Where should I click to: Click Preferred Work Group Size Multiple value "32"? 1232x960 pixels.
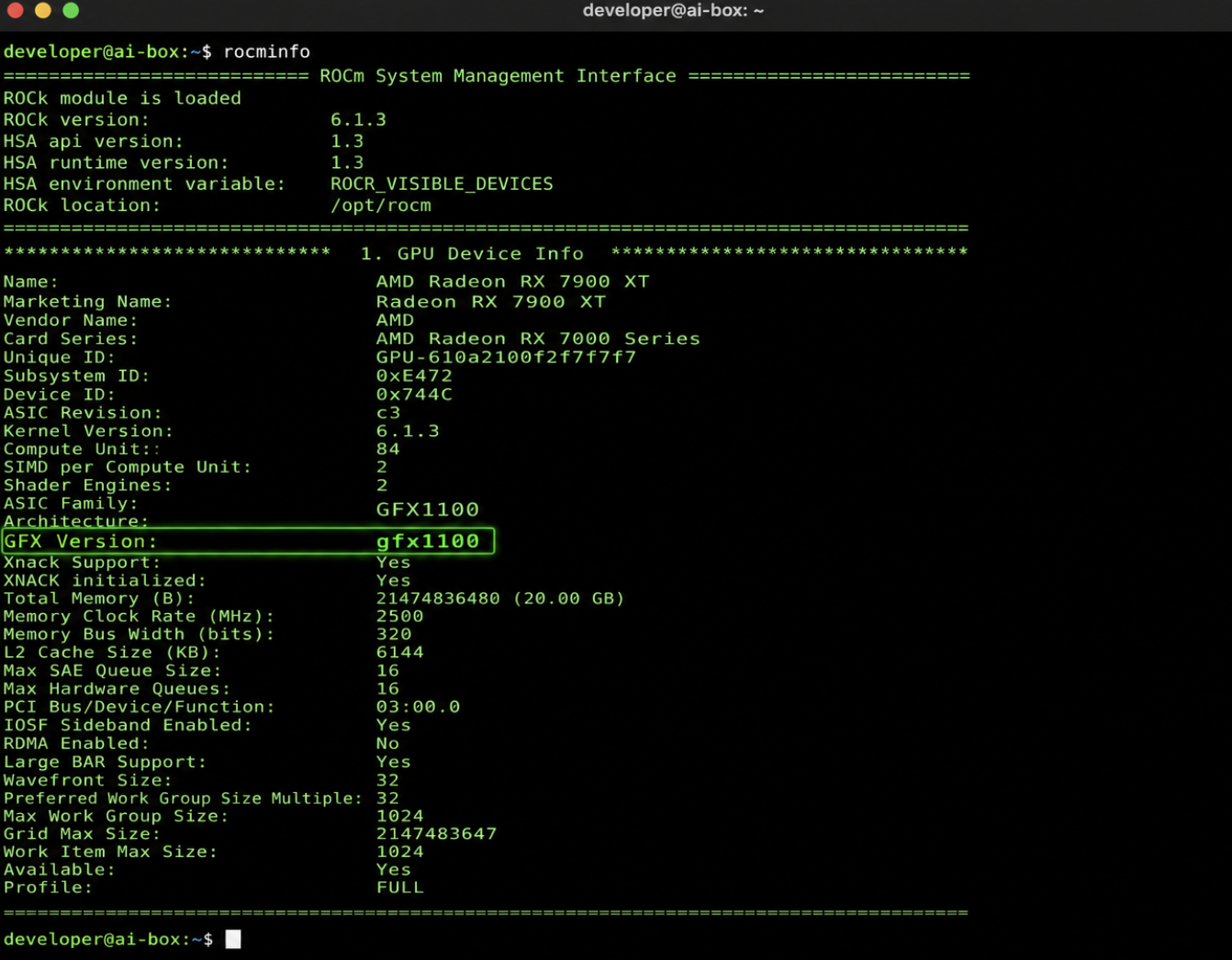(x=388, y=798)
